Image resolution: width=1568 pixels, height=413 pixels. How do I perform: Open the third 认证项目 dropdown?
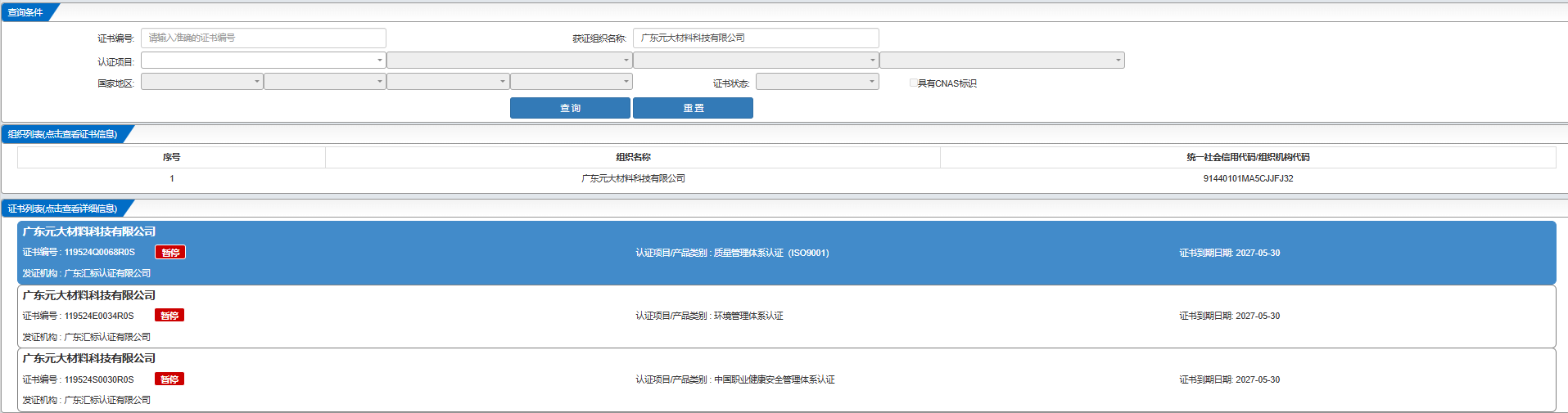[756, 61]
